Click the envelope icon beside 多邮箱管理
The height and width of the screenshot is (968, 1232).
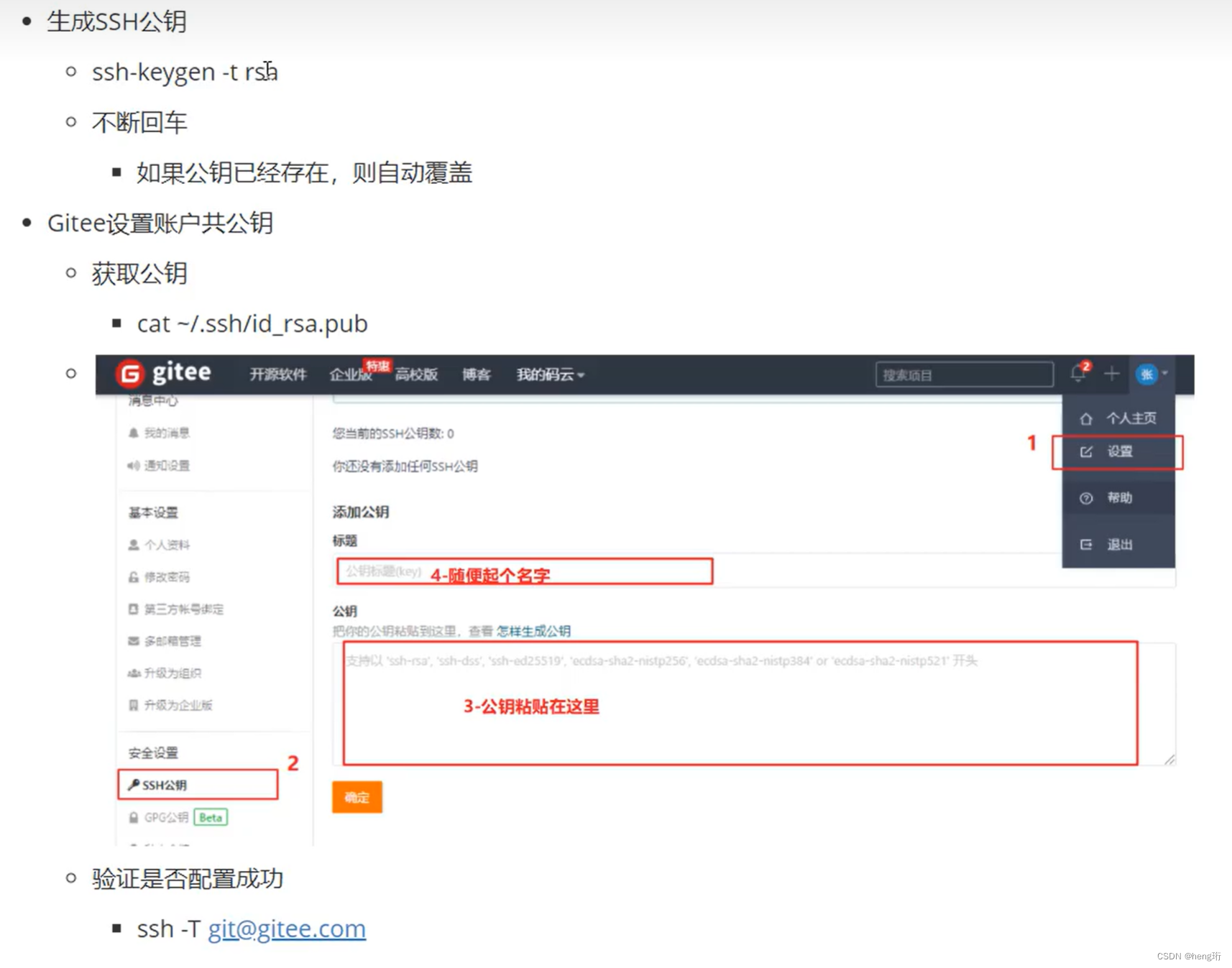(133, 641)
